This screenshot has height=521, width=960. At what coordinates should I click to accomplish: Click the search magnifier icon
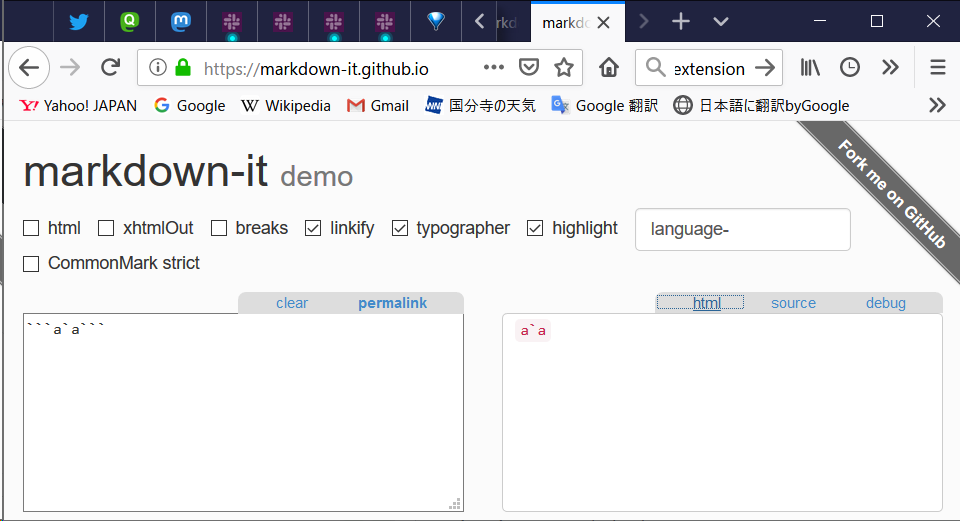[x=655, y=67]
